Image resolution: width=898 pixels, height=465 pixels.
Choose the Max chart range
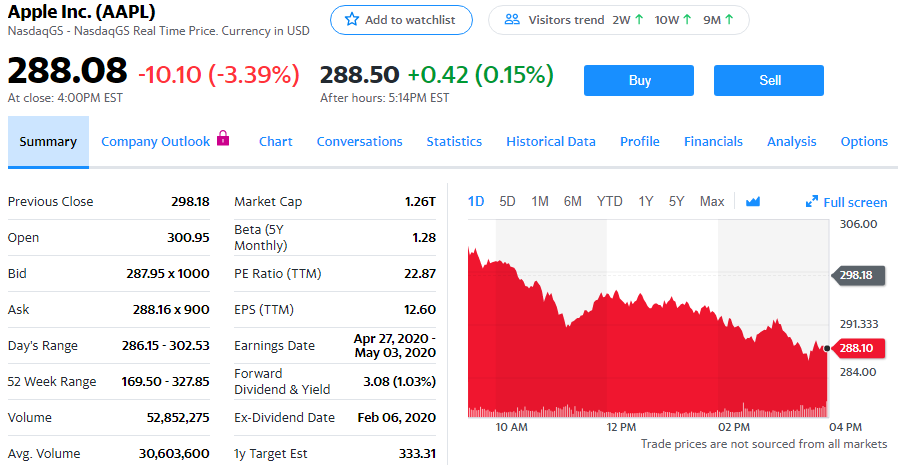click(x=711, y=202)
